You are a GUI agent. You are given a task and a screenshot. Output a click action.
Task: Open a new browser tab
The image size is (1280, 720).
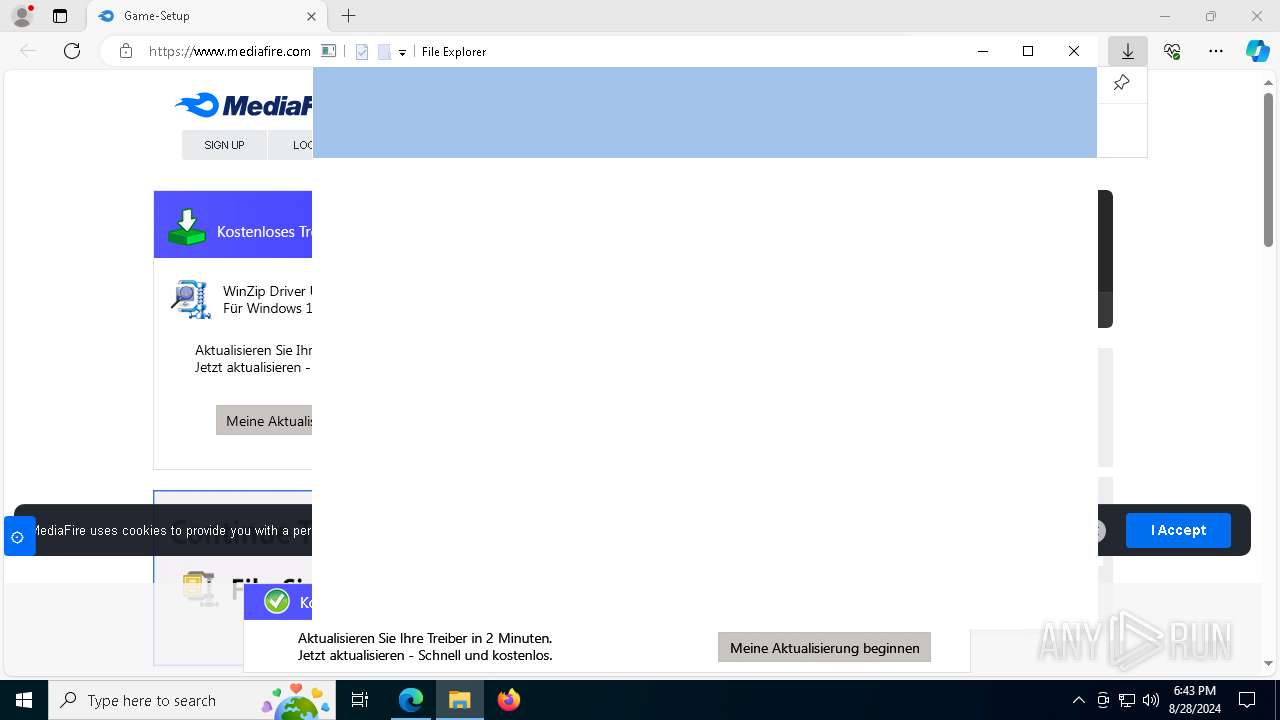coord(348,16)
